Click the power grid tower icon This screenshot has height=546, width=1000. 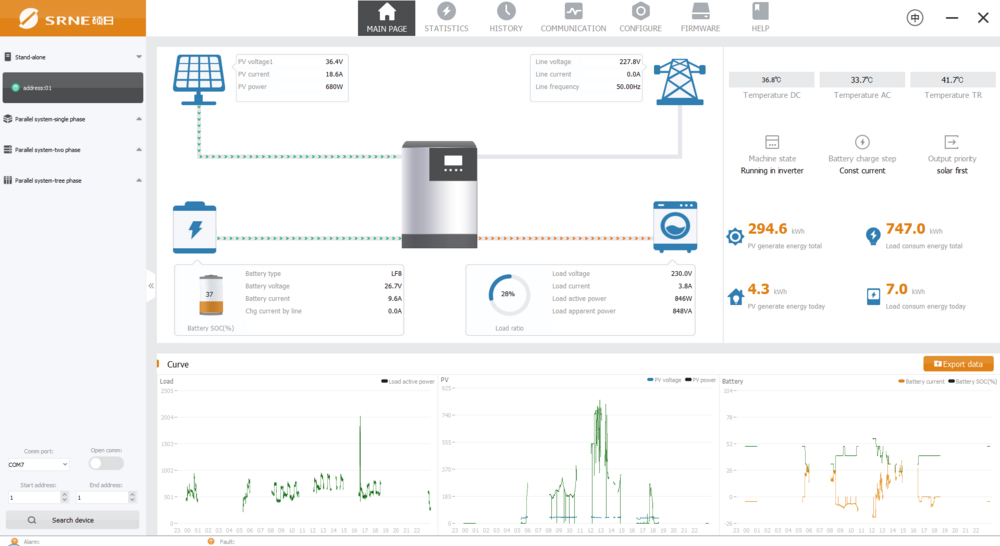pyautogui.click(x=679, y=79)
